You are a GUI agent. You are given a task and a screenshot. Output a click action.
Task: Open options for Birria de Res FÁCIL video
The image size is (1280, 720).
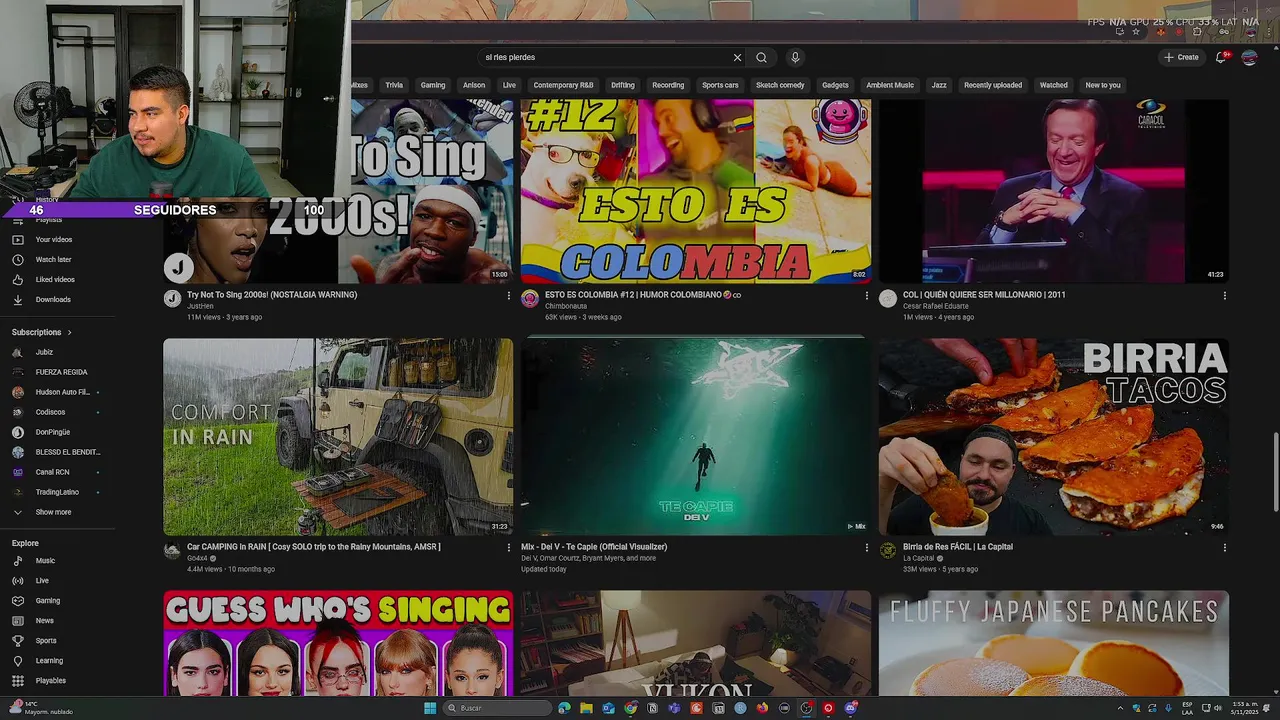point(1224,548)
